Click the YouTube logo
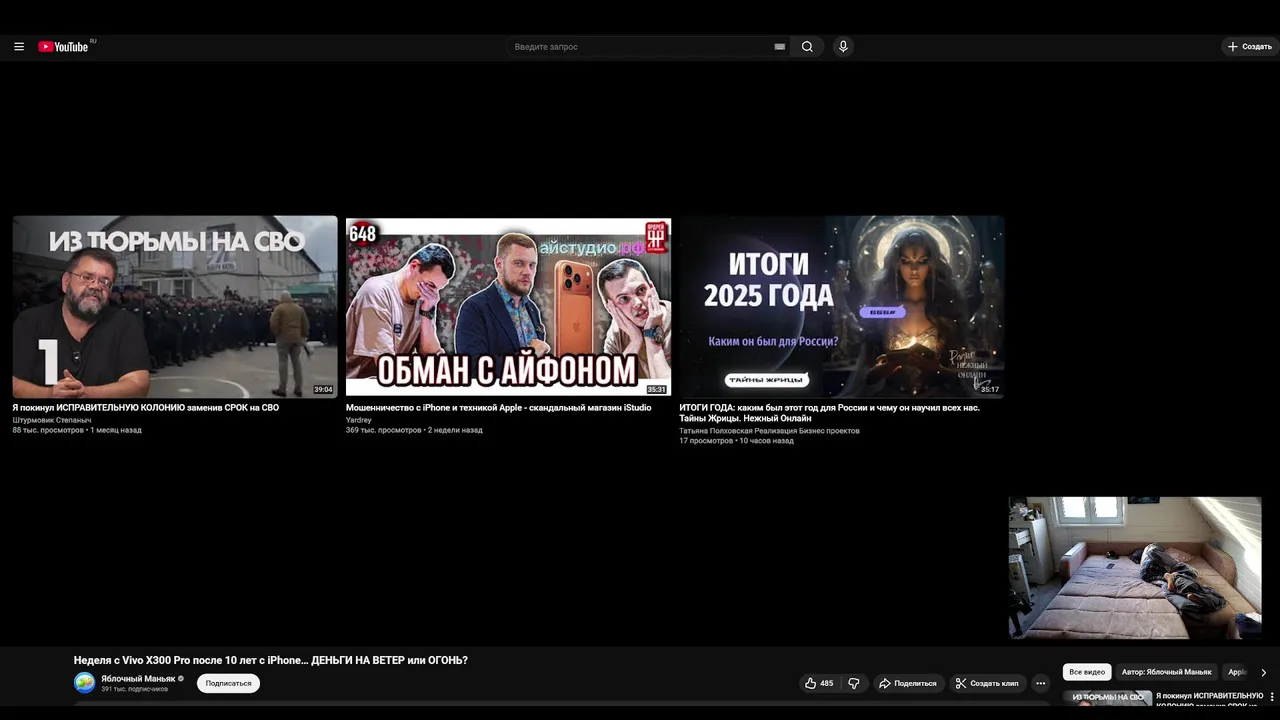This screenshot has height=720, width=1280. [x=64, y=47]
